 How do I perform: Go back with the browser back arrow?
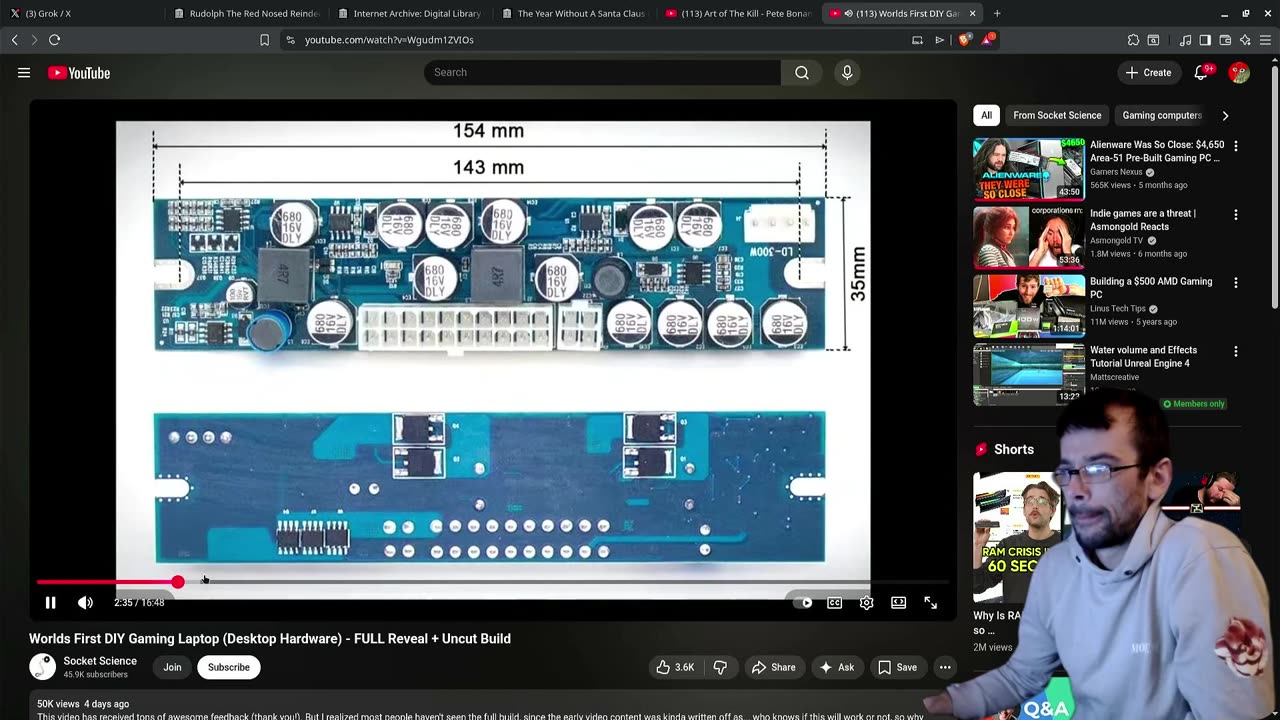pos(14,40)
